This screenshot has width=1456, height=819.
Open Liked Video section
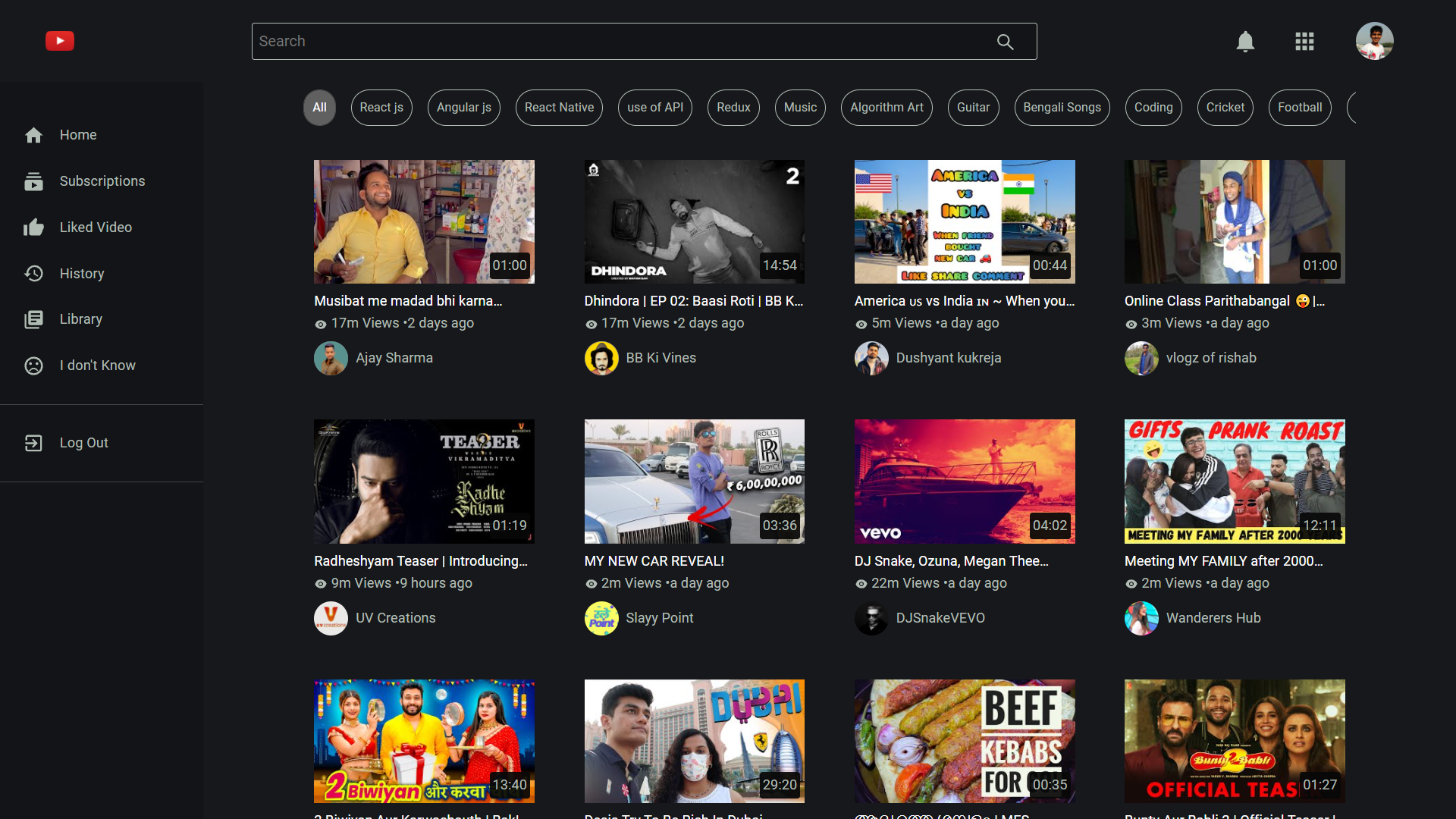pyautogui.click(x=96, y=227)
